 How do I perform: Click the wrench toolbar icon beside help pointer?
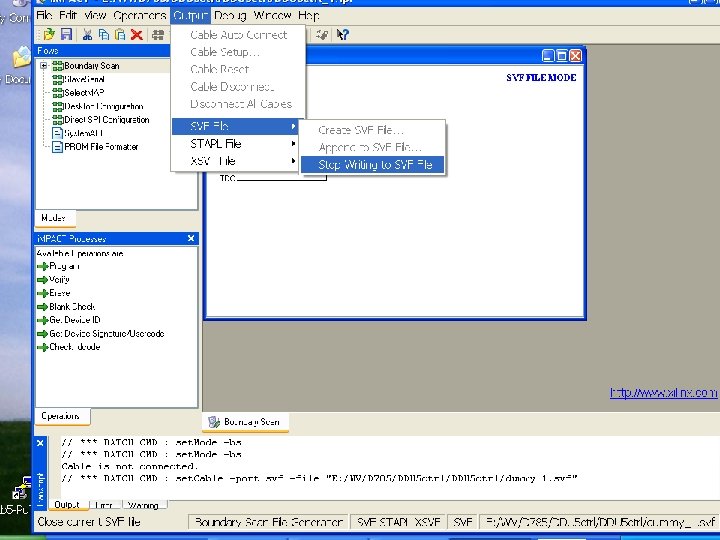322,34
